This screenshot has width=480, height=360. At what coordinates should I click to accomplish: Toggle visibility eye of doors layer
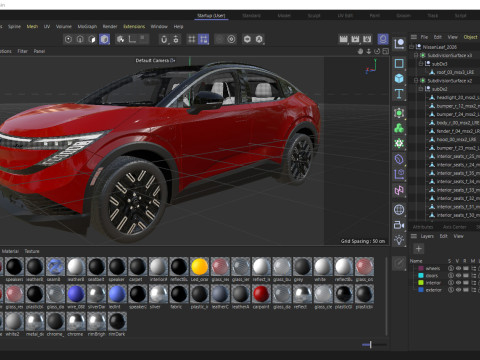(458, 276)
